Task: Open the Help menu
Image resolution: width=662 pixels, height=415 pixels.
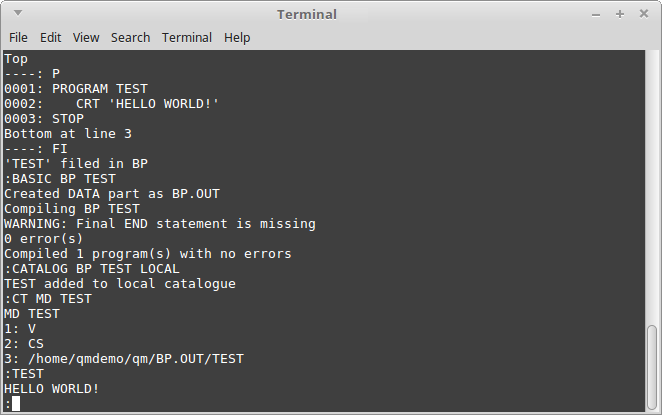Action: (x=237, y=38)
